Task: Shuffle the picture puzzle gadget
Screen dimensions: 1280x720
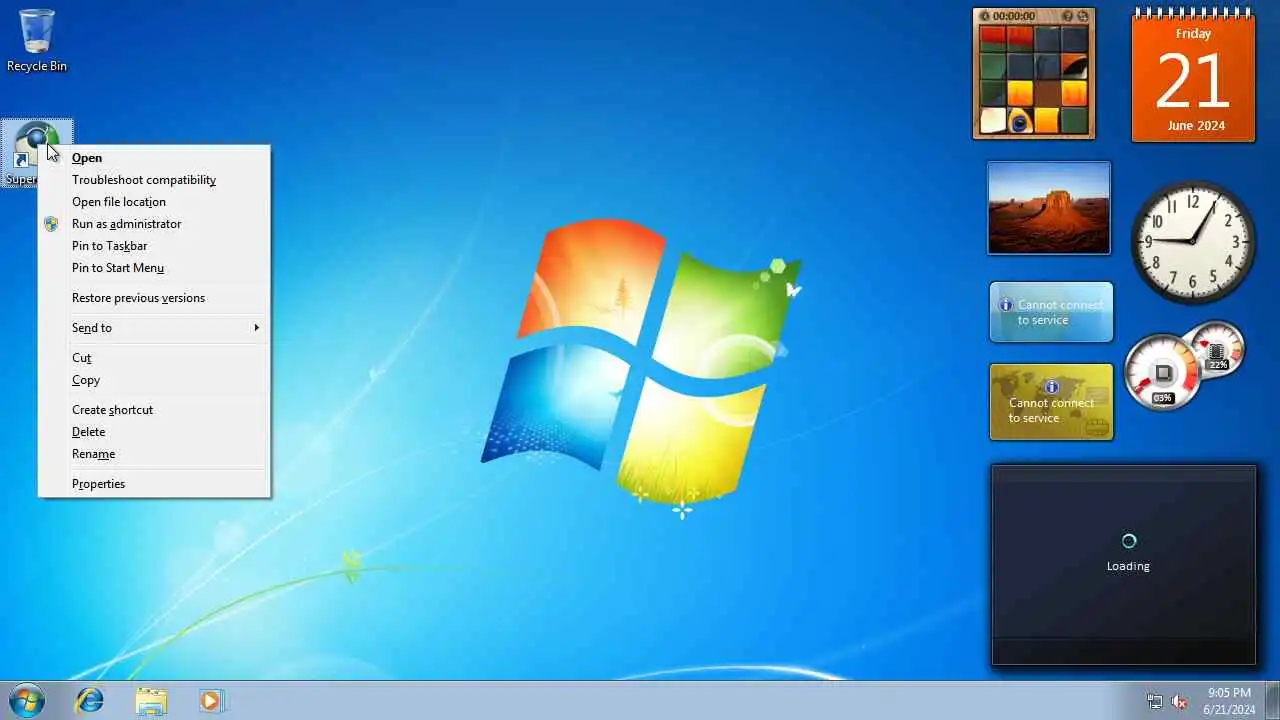Action: [x=1083, y=16]
